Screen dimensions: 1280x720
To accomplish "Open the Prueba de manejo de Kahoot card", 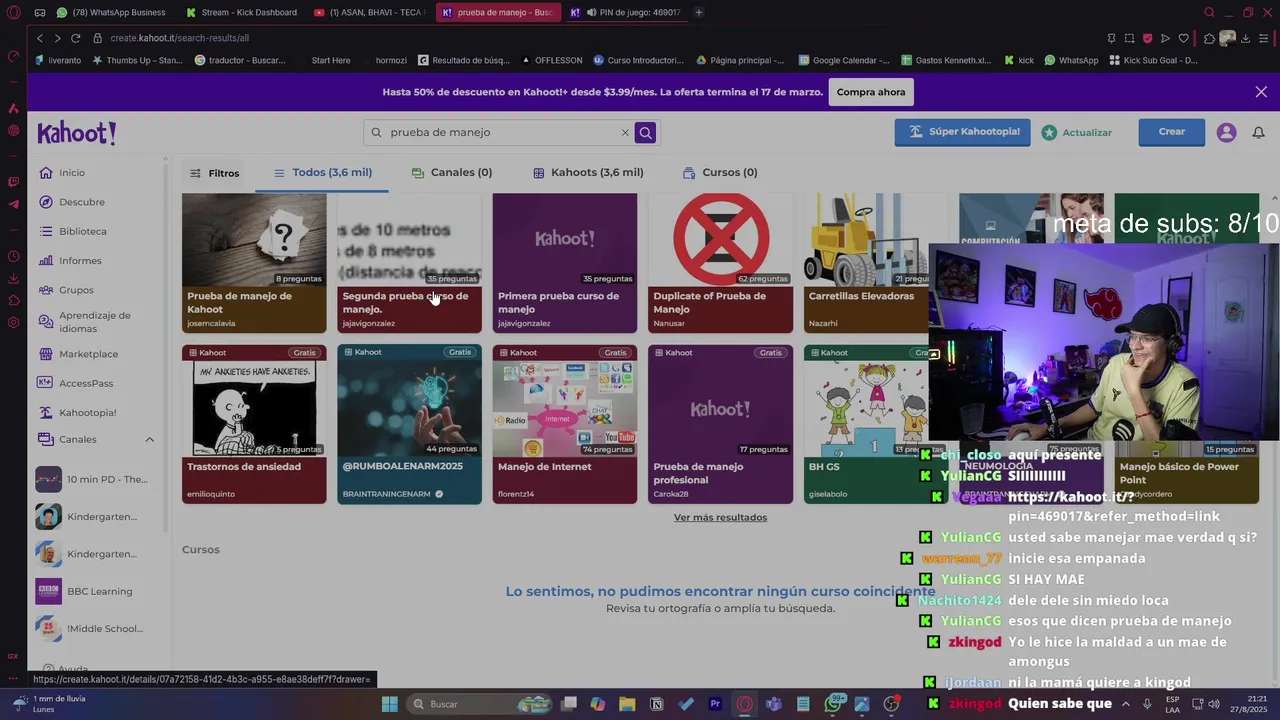I will 254,263.
